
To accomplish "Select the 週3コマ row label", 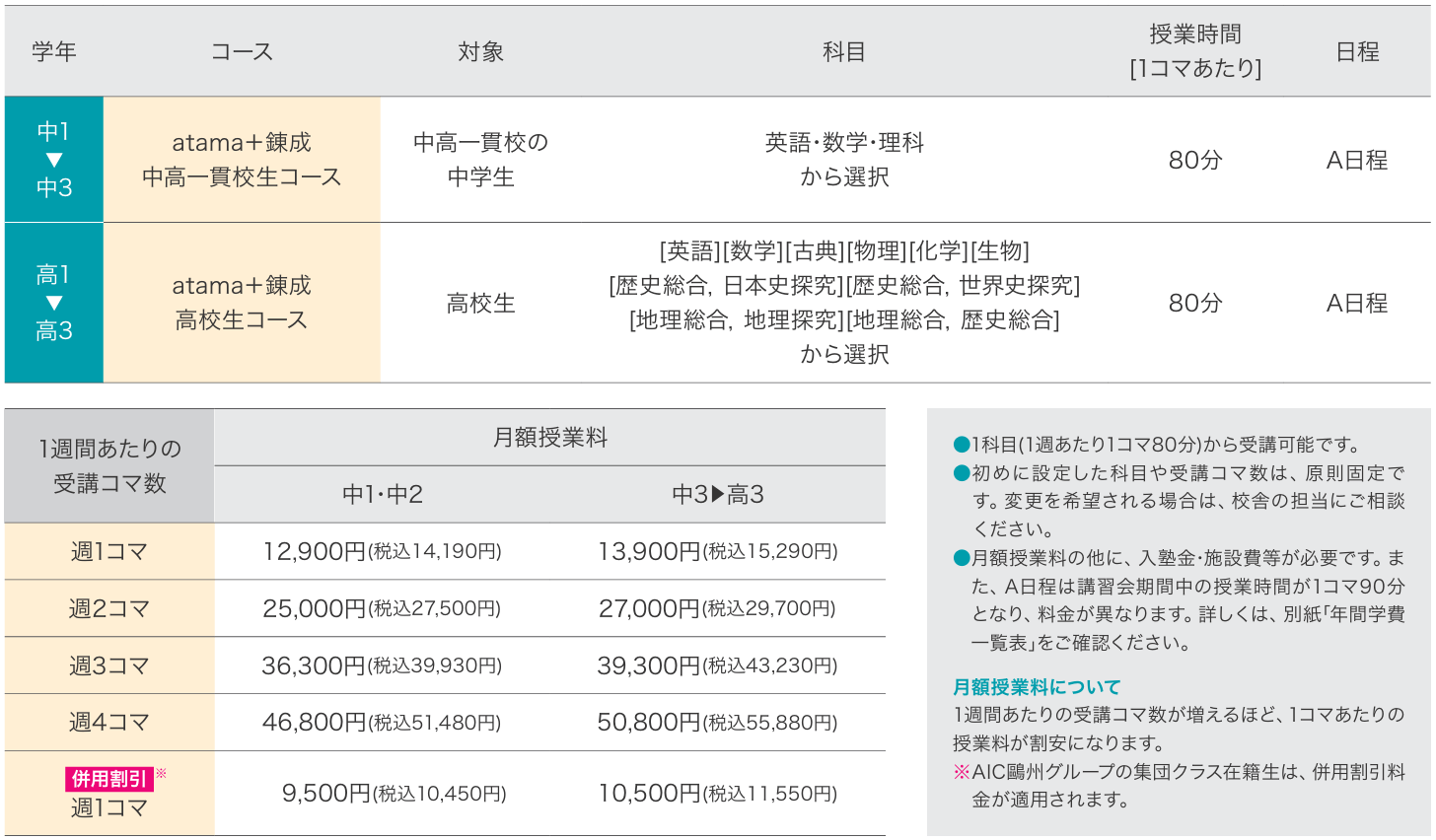I will click(x=109, y=665).
